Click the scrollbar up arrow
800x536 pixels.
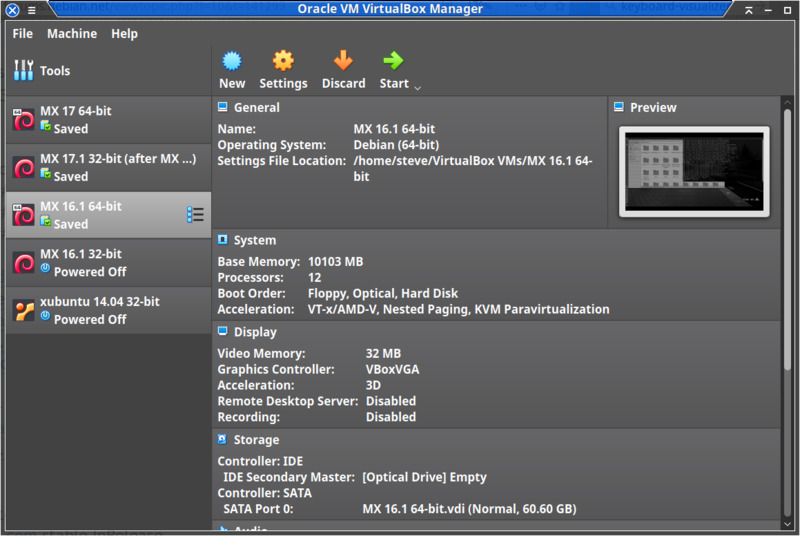tap(787, 101)
